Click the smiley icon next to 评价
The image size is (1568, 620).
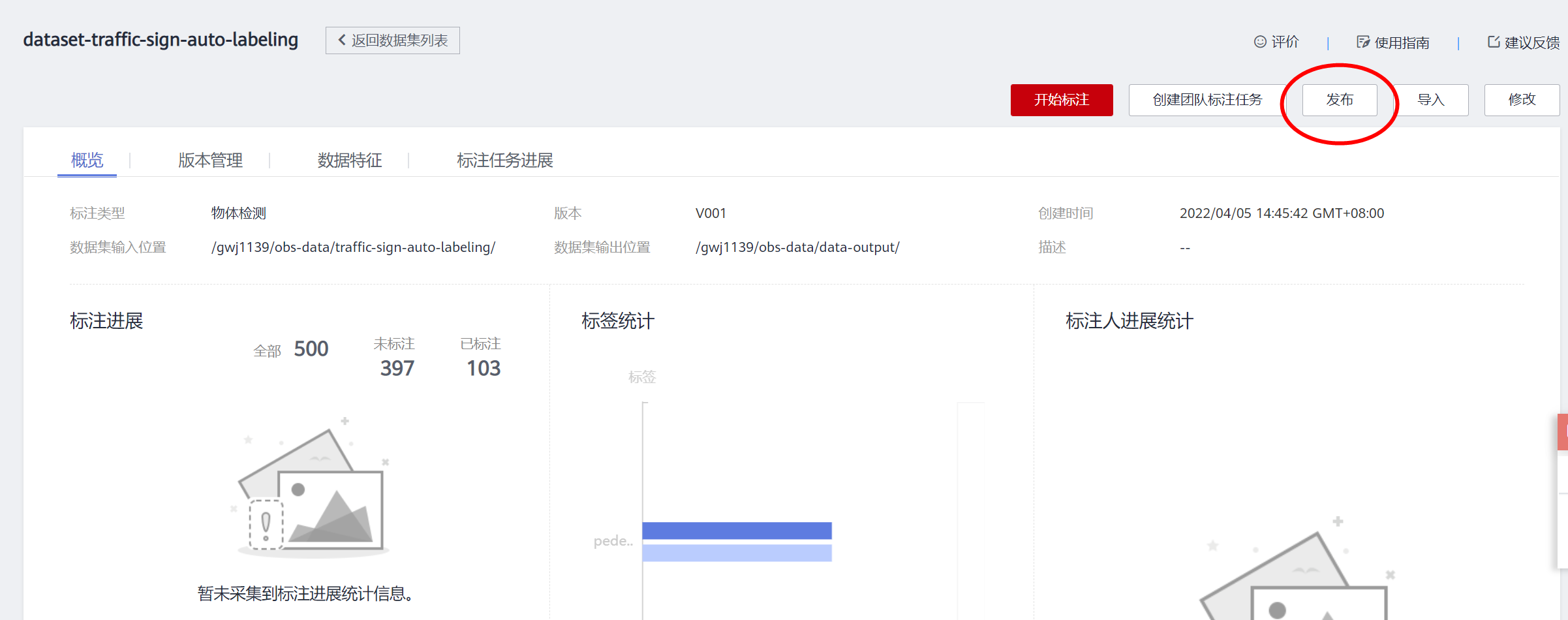click(x=1260, y=42)
